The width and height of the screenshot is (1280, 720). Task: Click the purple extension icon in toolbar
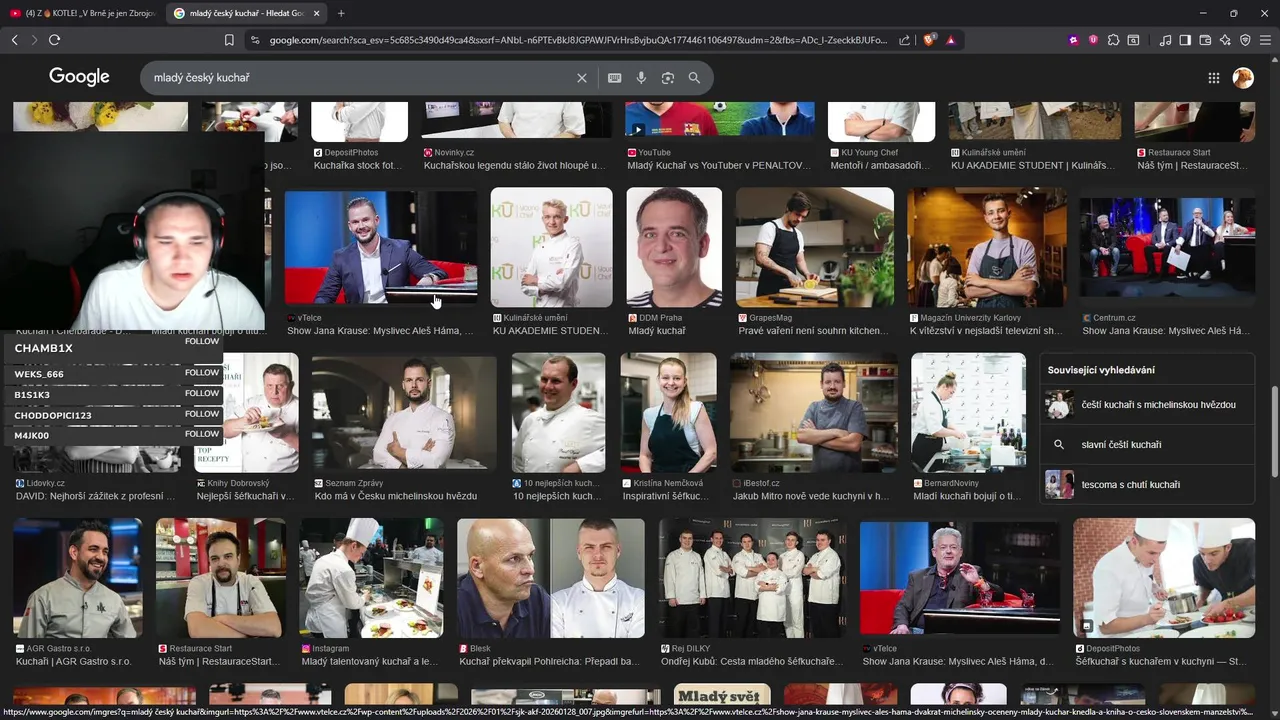pyautogui.click(x=1074, y=40)
